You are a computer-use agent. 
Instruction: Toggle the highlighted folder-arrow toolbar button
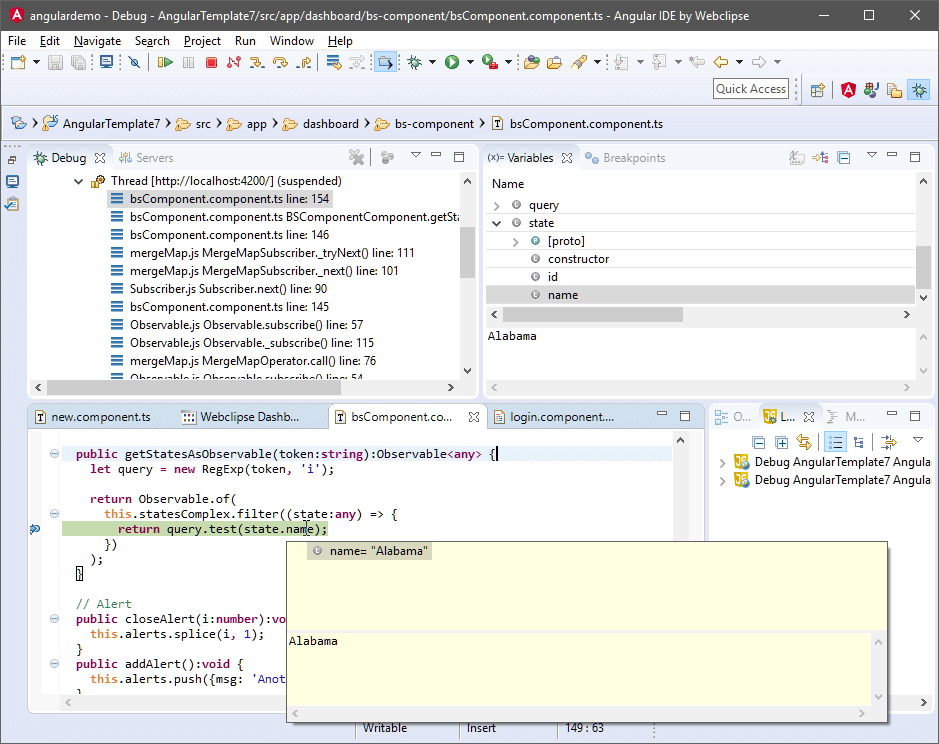(x=385, y=62)
